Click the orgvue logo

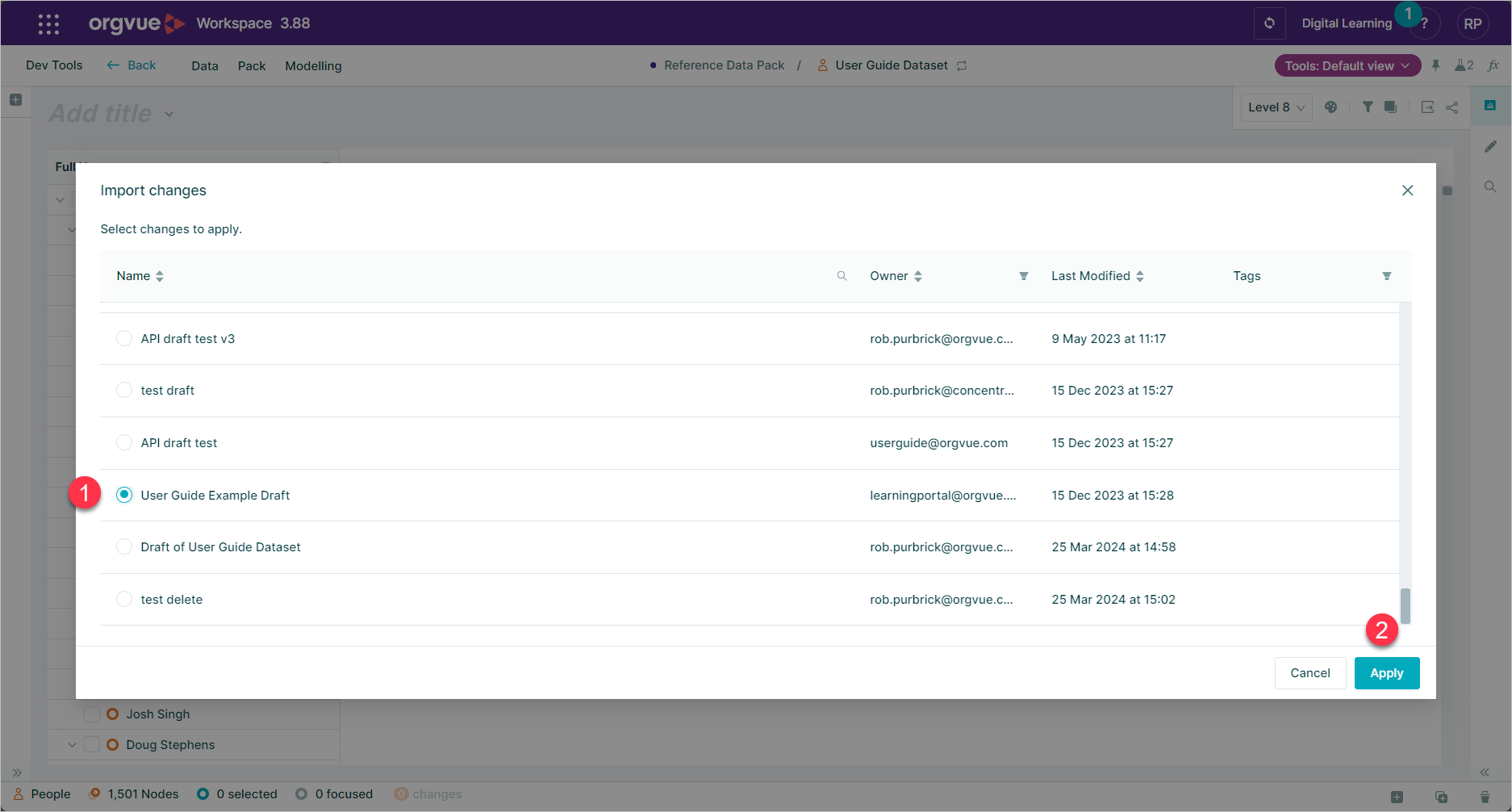coord(136,23)
